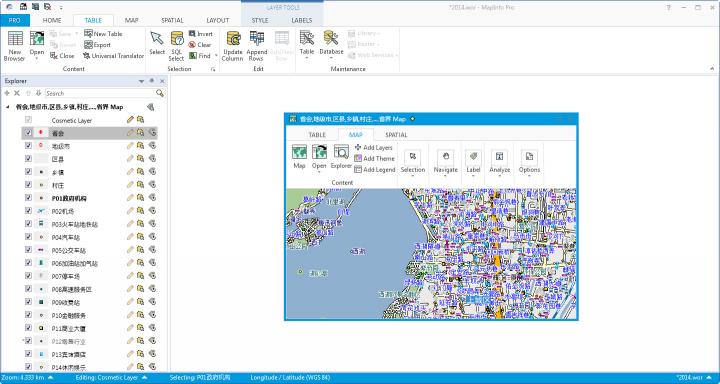Image resolution: width=720 pixels, height=384 pixels.
Task: Click Invert selection
Action: pos(201,34)
